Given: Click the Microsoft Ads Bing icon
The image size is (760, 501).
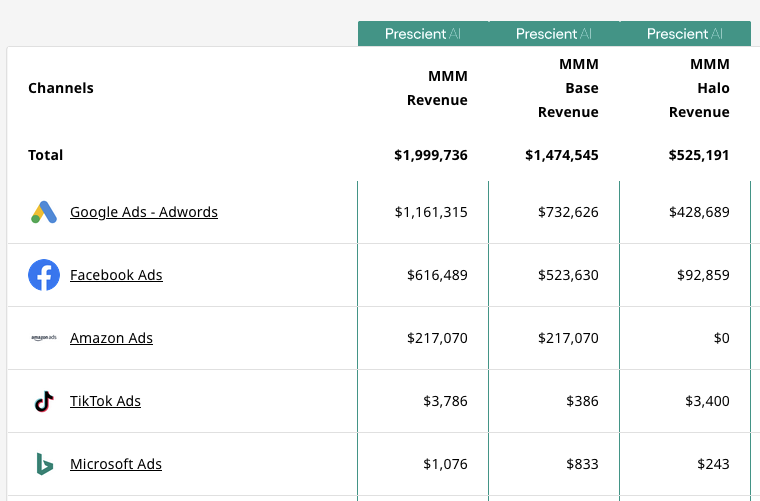Looking at the screenshot, I should pos(44,464).
